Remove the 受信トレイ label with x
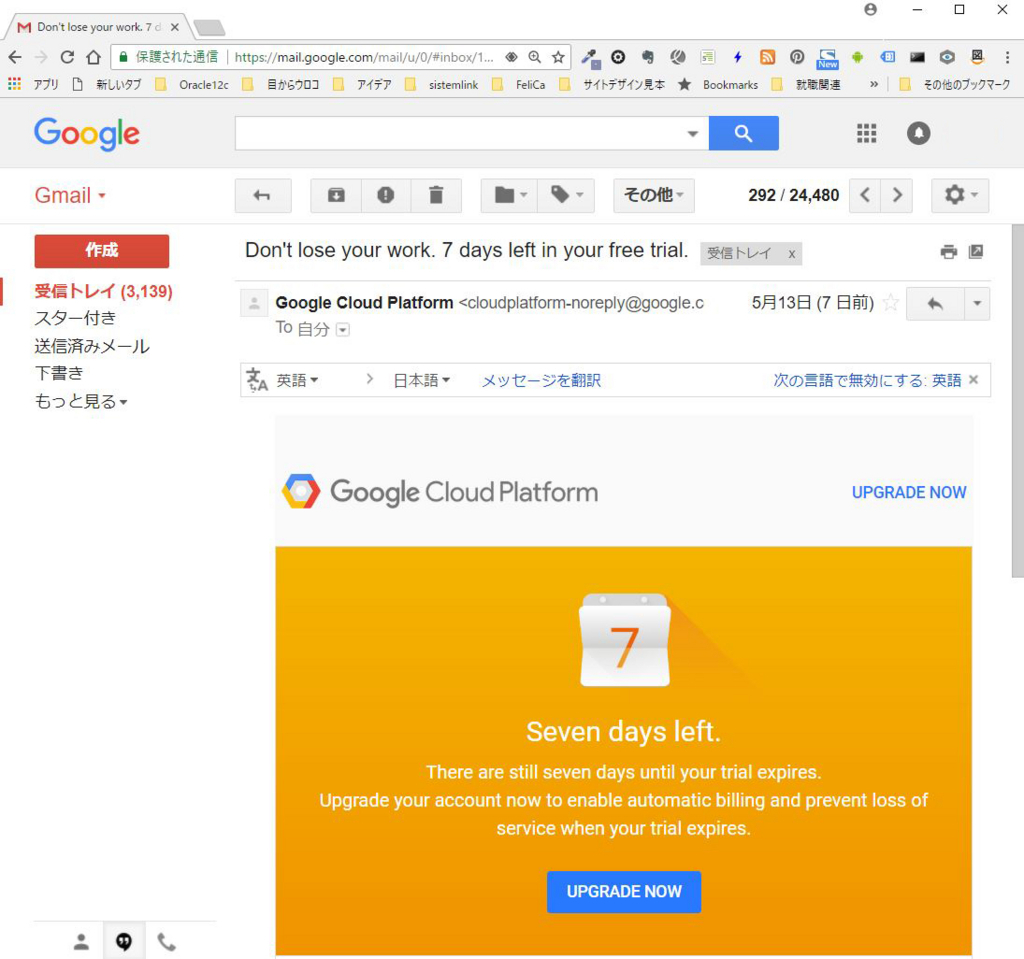Screen dimensions: 1024x959 coord(792,254)
